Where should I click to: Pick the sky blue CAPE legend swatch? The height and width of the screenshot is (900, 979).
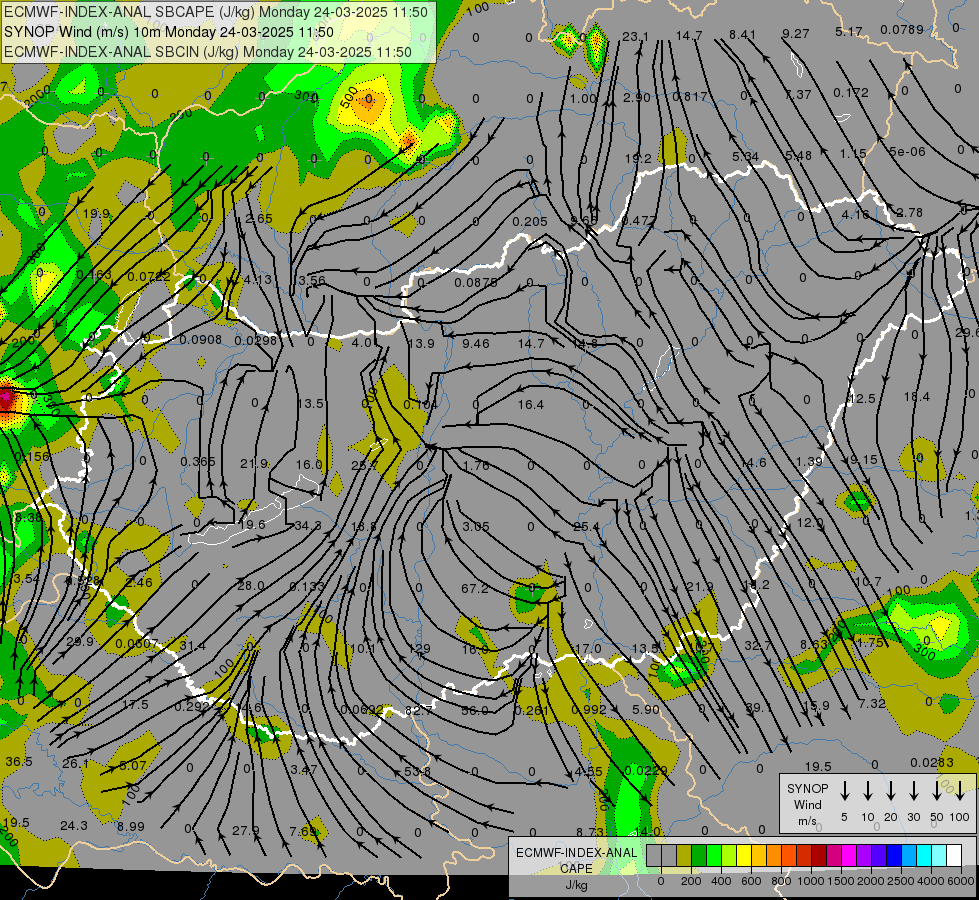click(909, 856)
